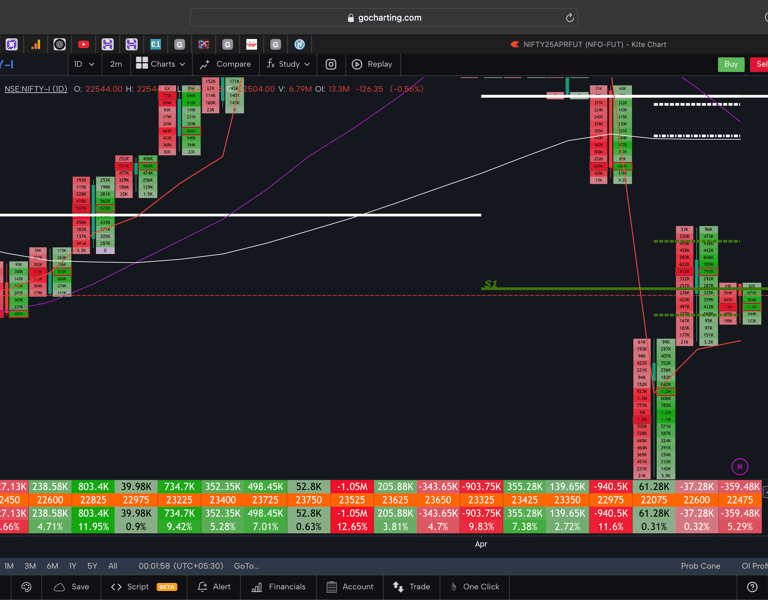Click the -940.5K top-row delta cell
This screenshot has width=768, height=600.
(611, 487)
